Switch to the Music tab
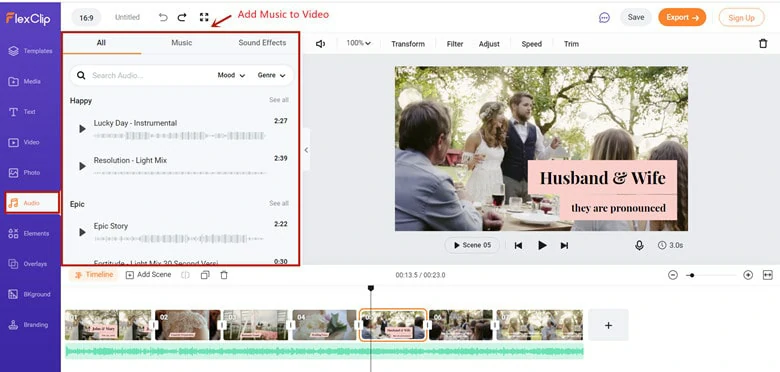This screenshot has width=780, height=372. pos(182,43)
